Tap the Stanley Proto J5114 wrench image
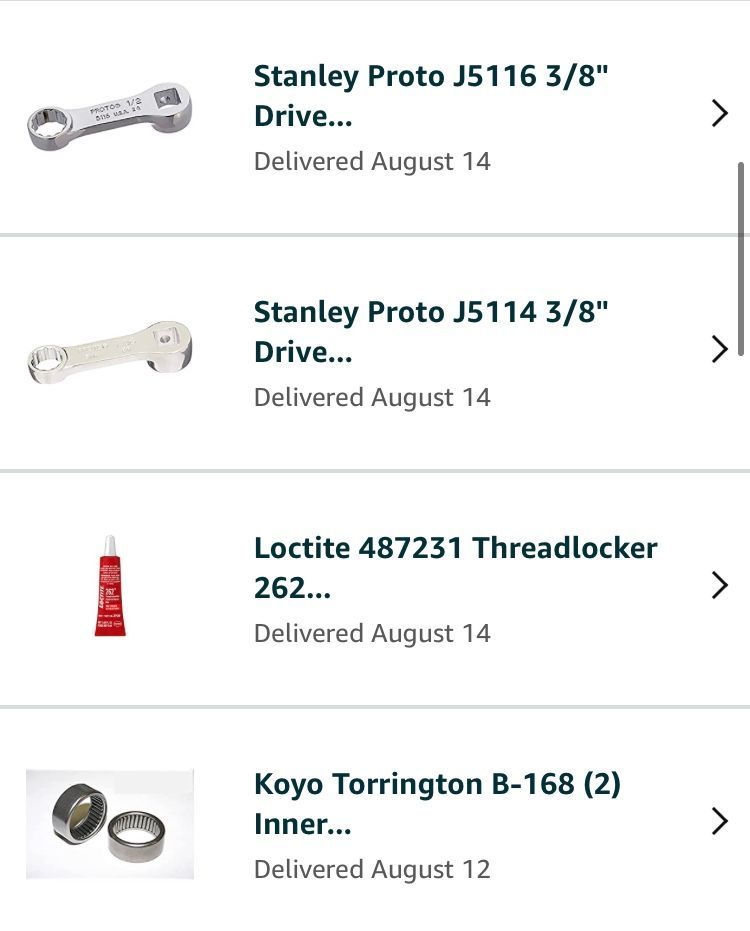 (x=110, y=352)
